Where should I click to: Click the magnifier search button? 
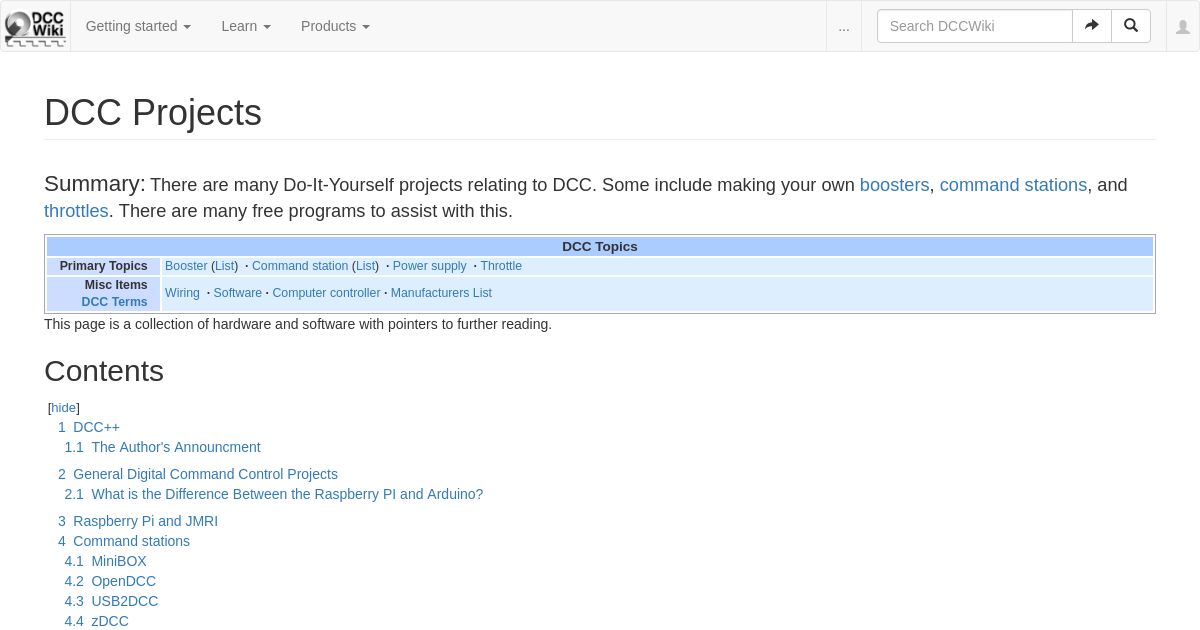(1131, 26)
